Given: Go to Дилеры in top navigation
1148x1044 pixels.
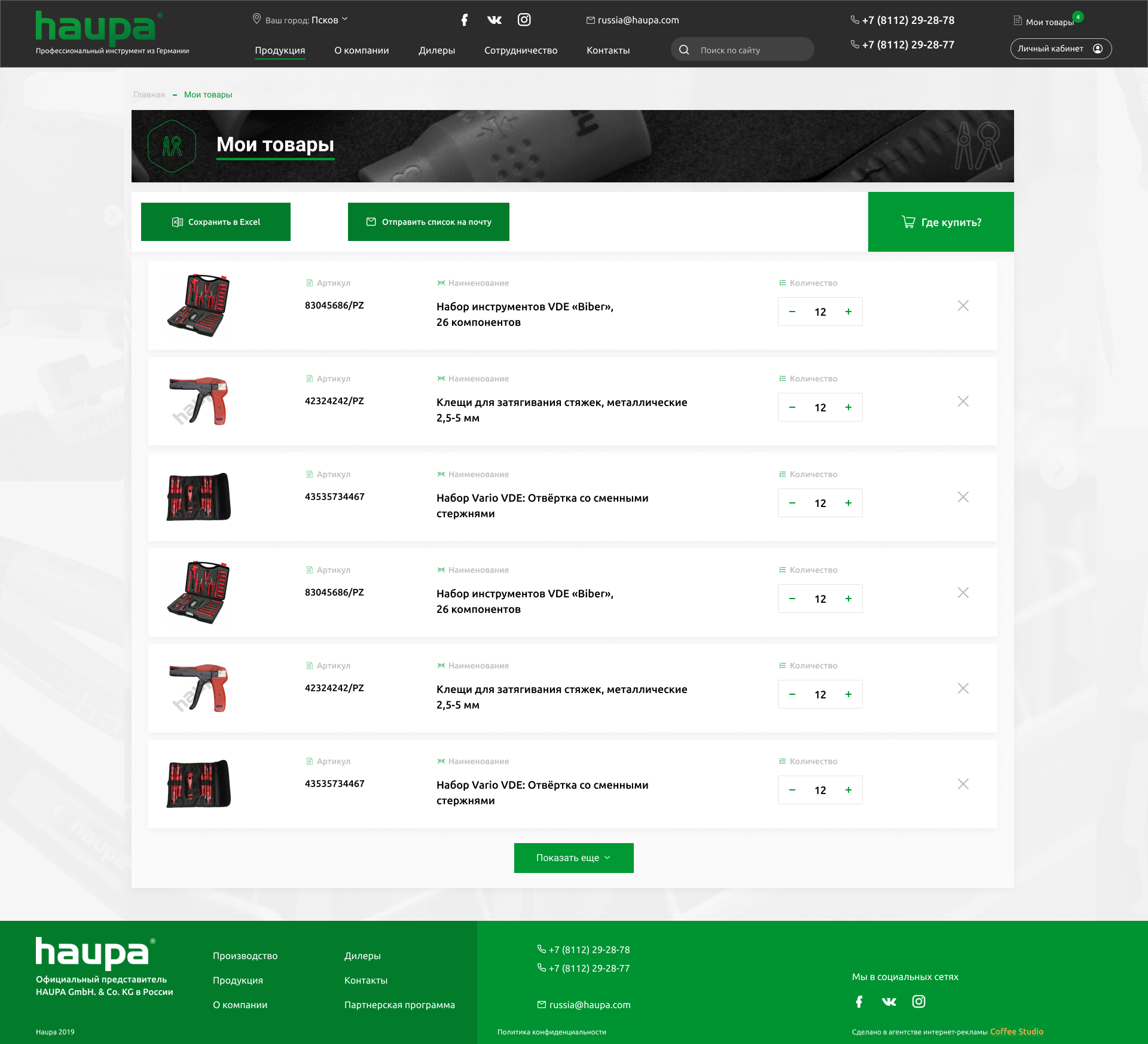Looking at the screenshot, I should (x=436, y=50).
